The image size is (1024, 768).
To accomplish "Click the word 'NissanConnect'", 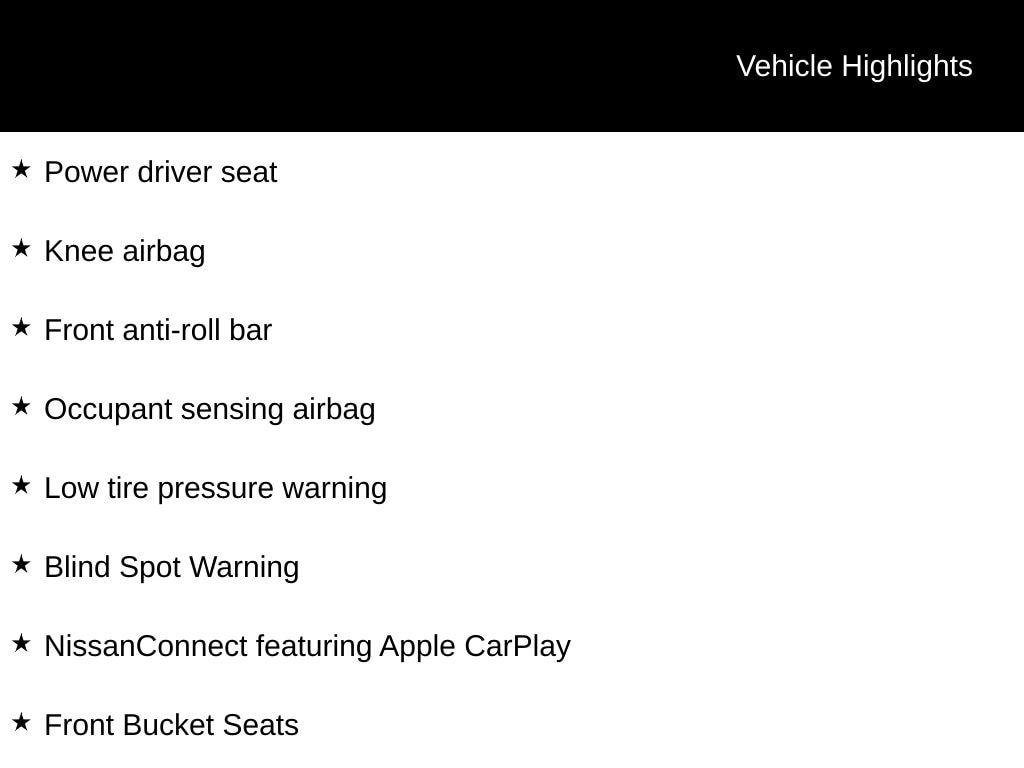I will pos(146,646).
